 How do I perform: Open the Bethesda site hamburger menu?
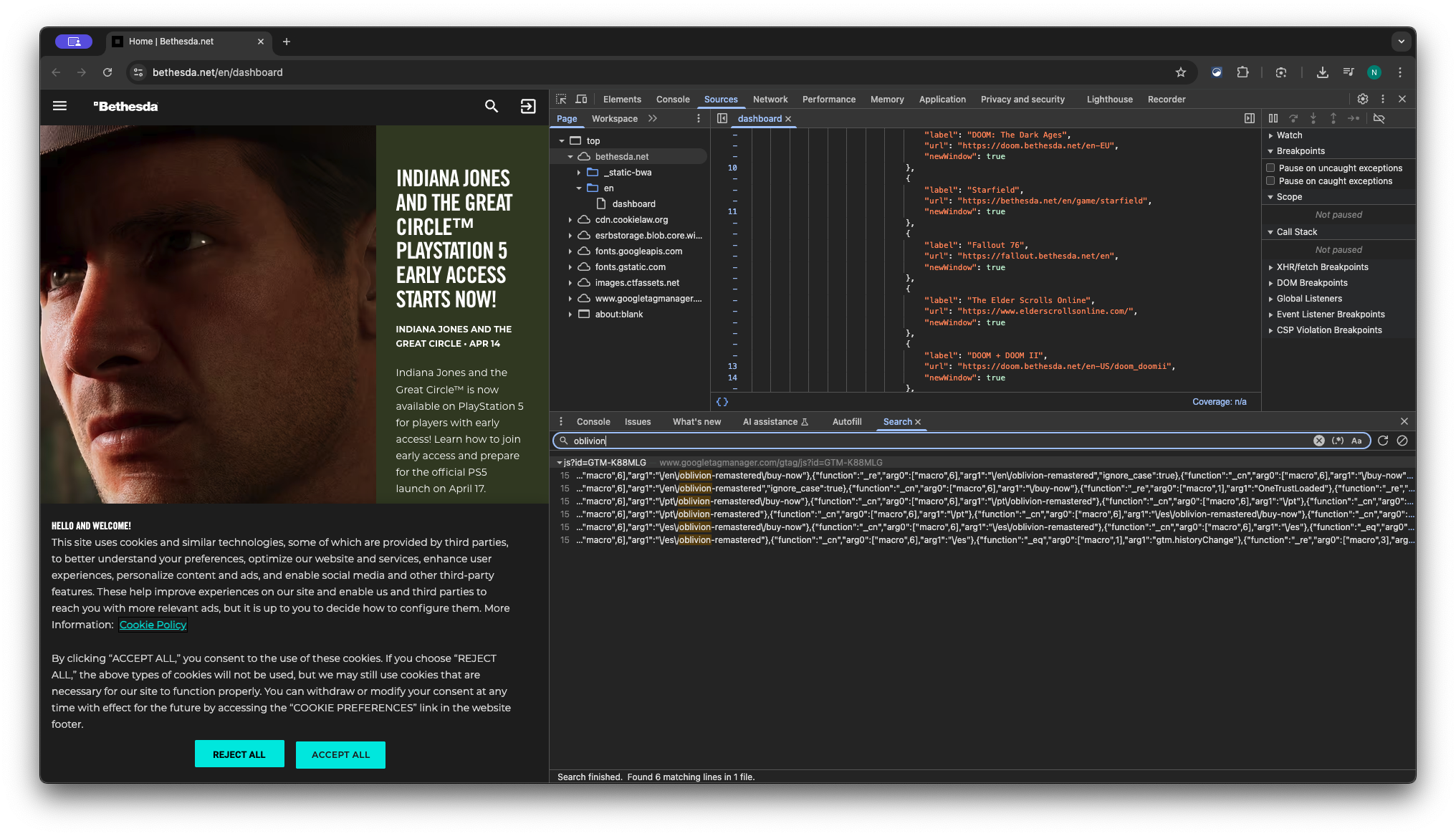59,106
